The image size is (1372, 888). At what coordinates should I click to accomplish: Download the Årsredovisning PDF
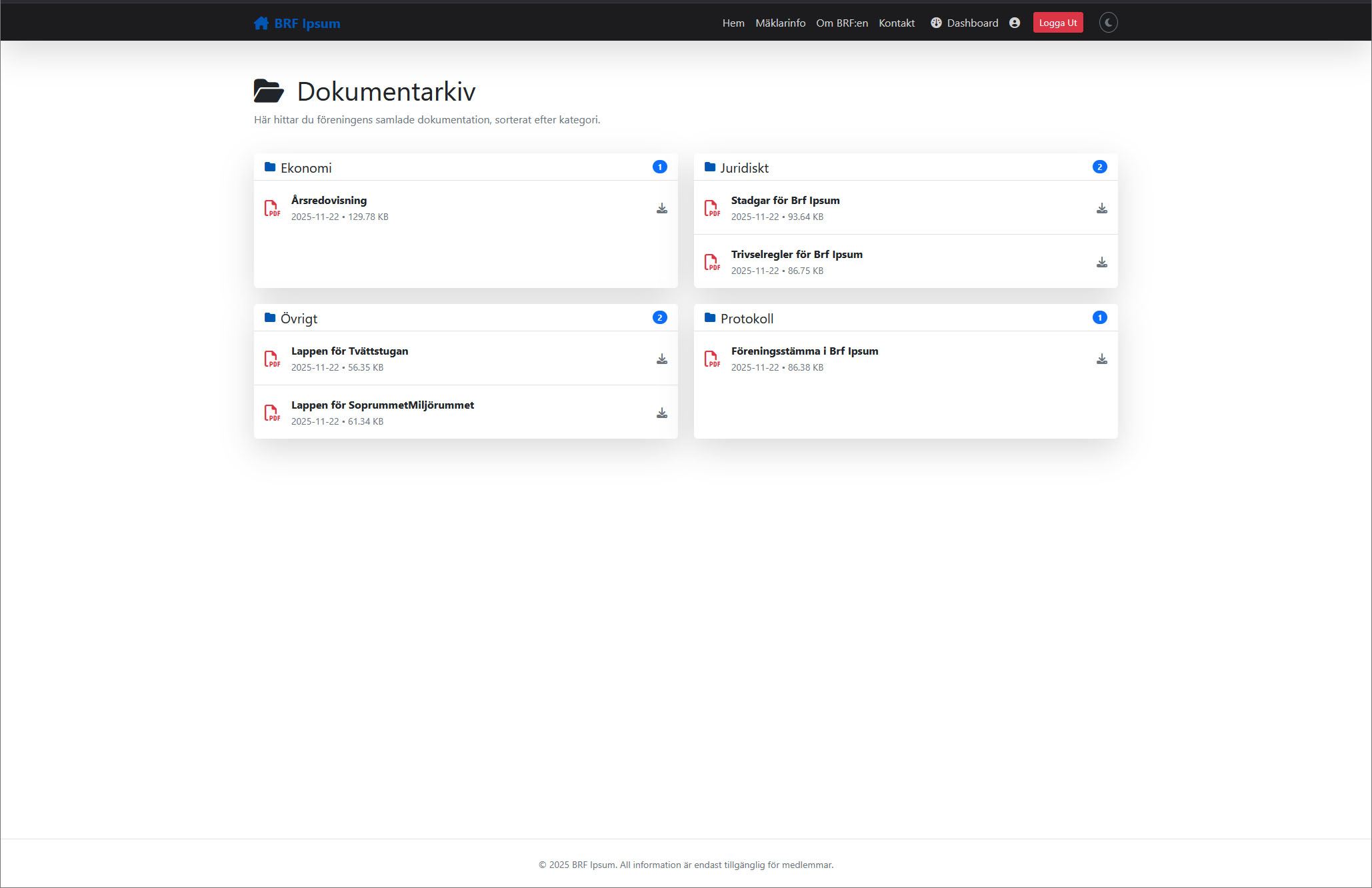[x=661, y=209]
